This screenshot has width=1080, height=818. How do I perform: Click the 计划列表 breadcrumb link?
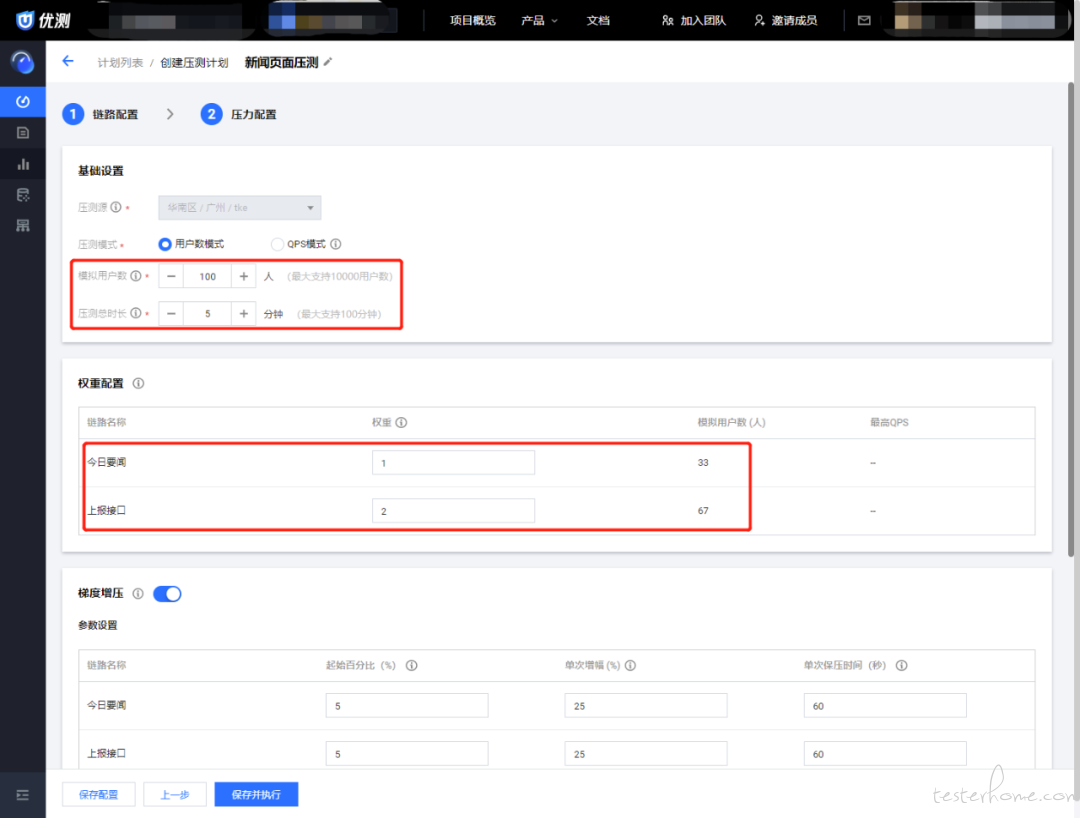pos(119,62)
